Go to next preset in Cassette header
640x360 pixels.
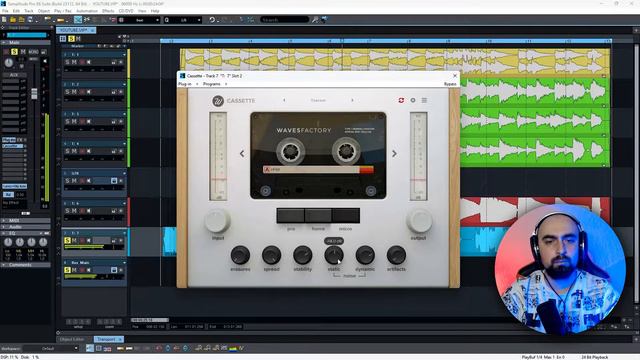352,100
